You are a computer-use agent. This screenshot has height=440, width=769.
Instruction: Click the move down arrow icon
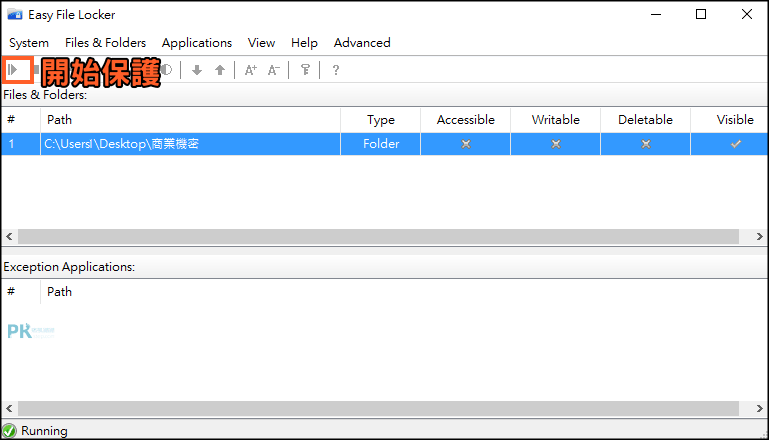(197, 70)
